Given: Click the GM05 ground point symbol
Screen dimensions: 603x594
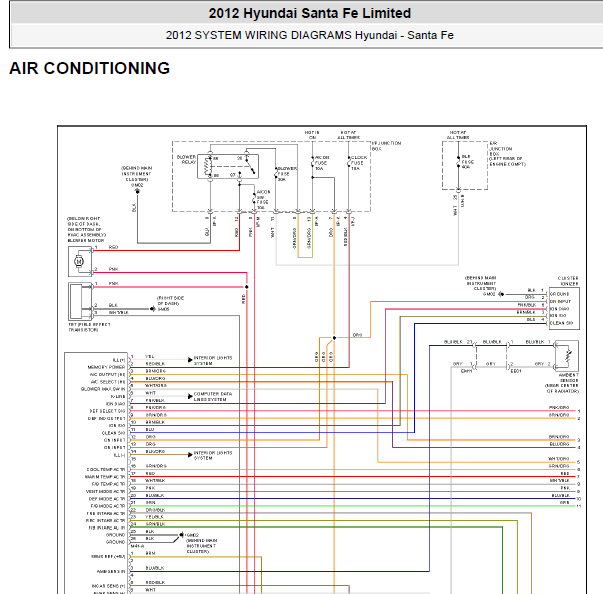Looking at the screenshot, I should pyautogui.click(x=153, y=309).
